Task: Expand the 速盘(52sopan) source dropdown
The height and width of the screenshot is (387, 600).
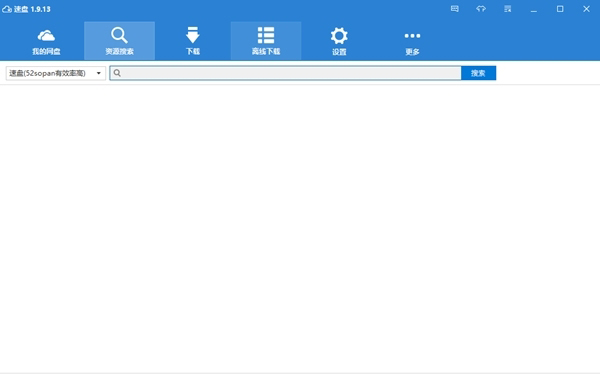Action: point(56,73)
